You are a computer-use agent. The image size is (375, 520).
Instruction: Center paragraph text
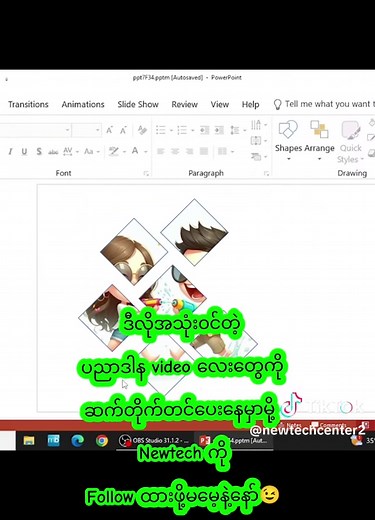(x=175, y=152)
